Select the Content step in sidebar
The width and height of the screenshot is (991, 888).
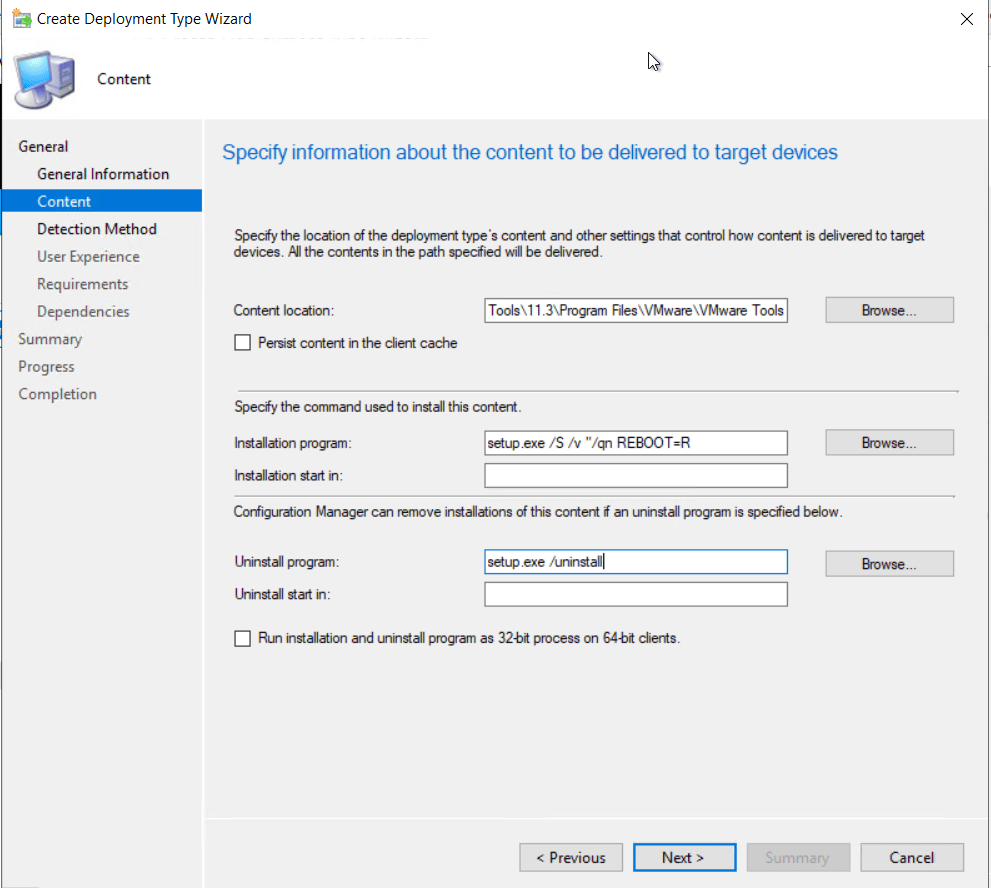[x=64, y=201]
